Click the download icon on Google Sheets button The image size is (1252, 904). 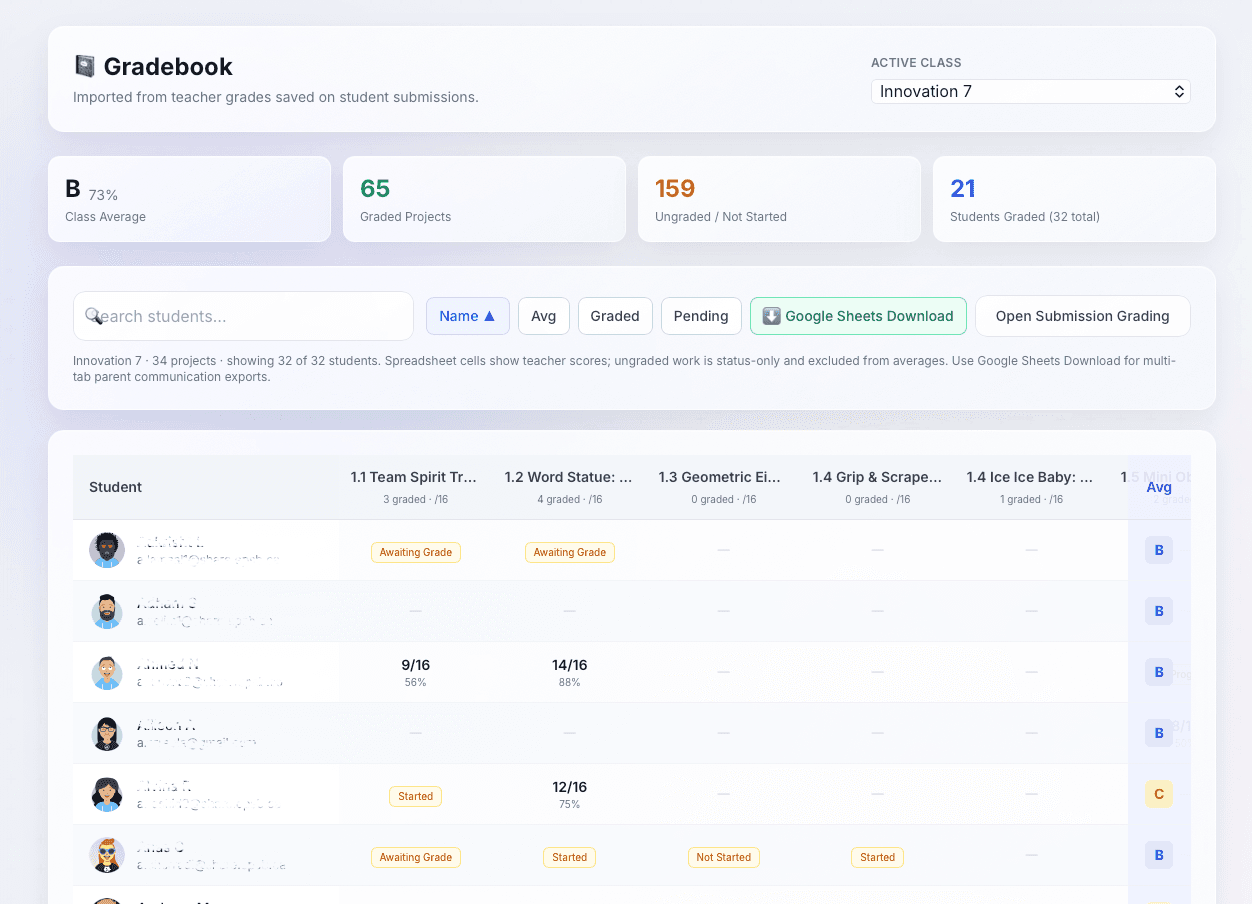(771, 316)
